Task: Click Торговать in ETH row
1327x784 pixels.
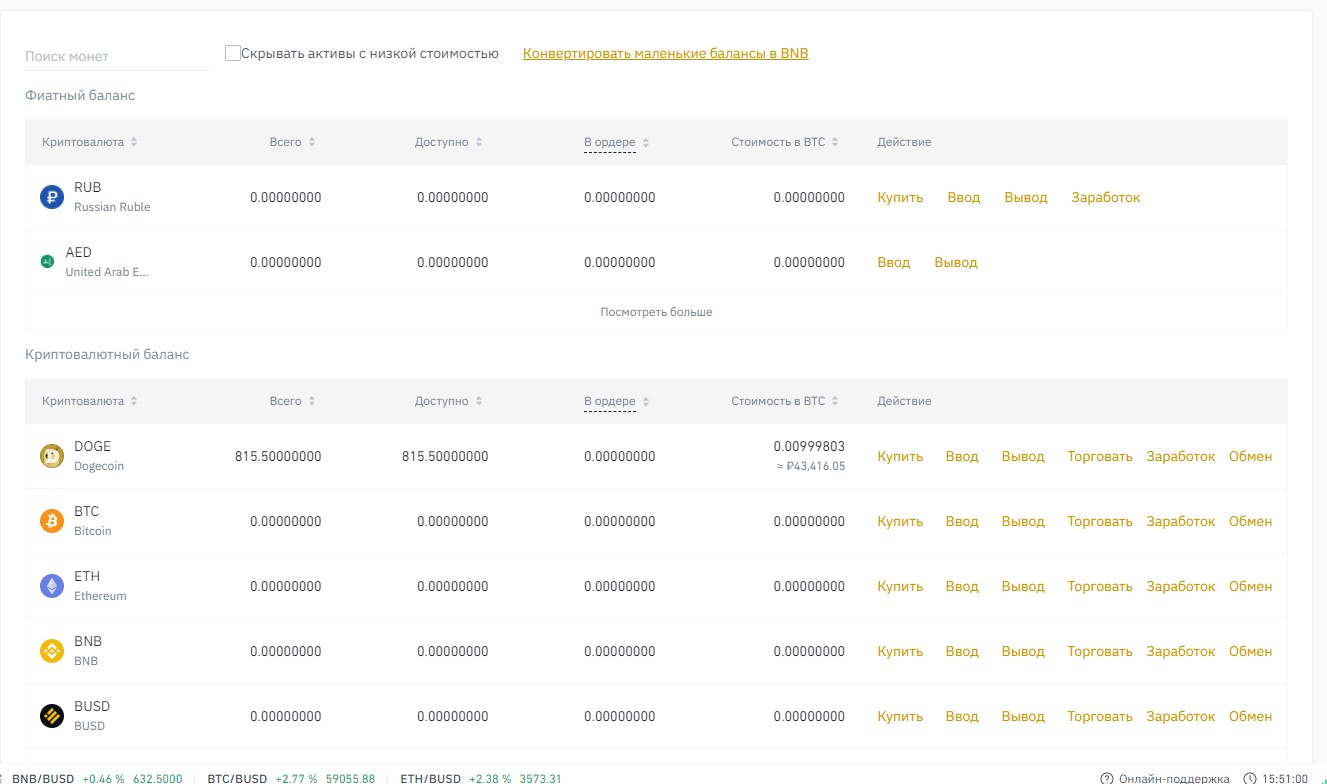Action: coord(1100,586)
